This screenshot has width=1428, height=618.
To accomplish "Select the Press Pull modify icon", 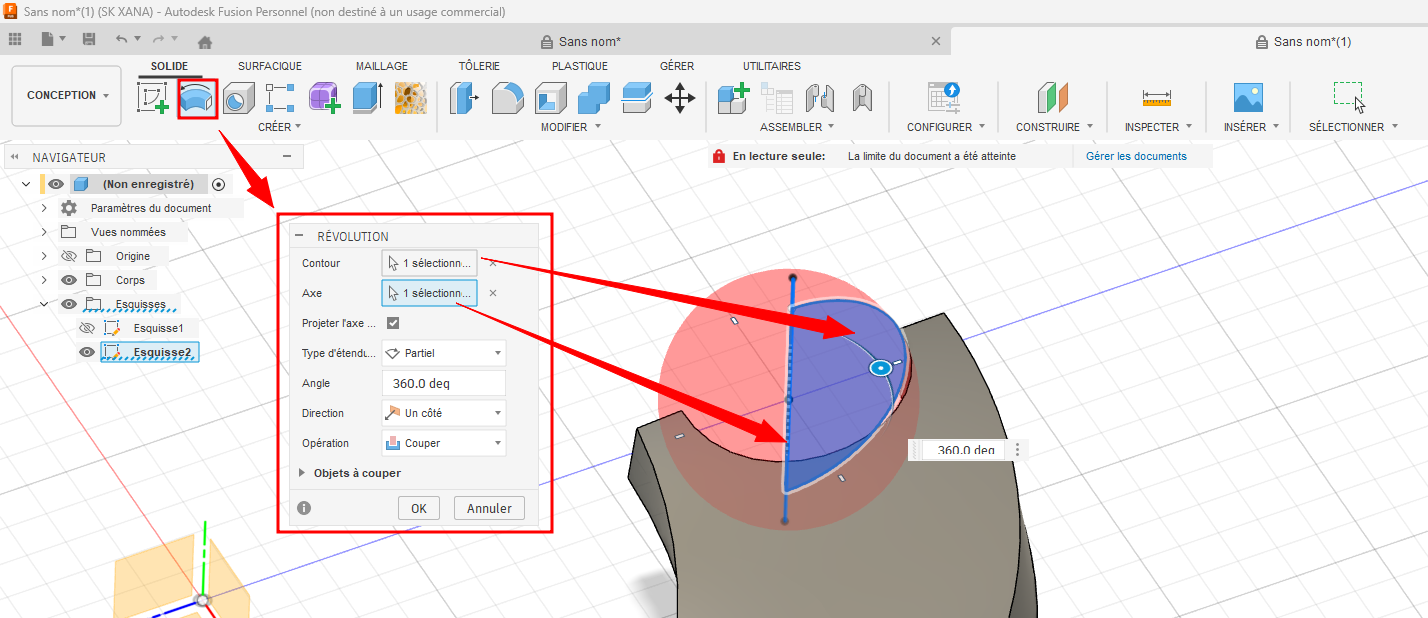I will pyautogui.click(x=465, y=98).
